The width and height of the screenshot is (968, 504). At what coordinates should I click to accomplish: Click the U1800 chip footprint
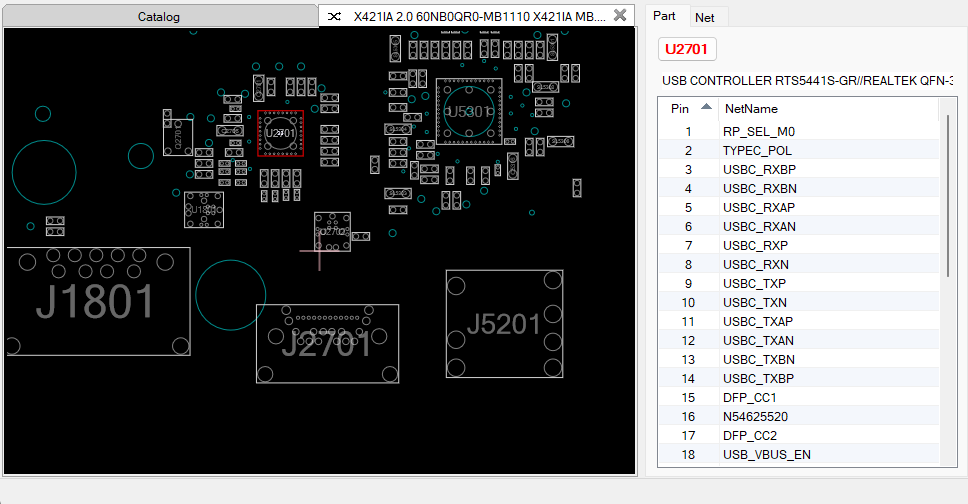[204, 209]
